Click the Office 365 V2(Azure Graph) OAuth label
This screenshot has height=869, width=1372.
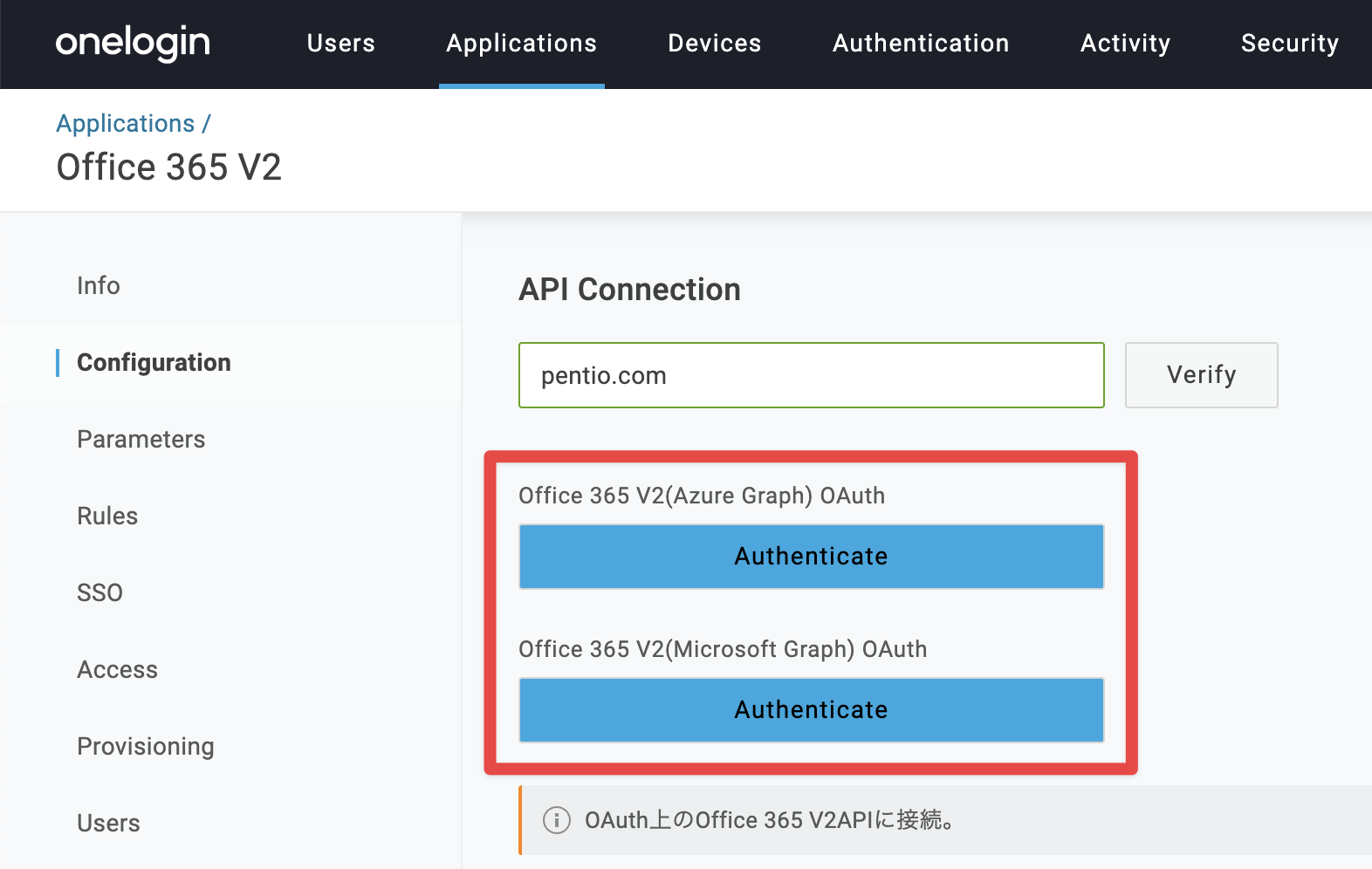click(702, 496)
